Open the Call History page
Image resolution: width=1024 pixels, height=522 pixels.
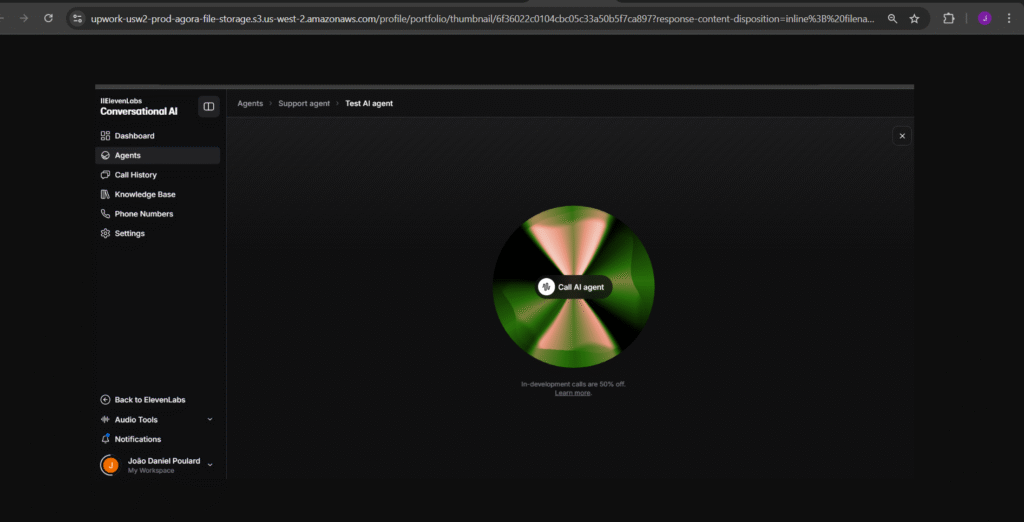click(135, 175)
